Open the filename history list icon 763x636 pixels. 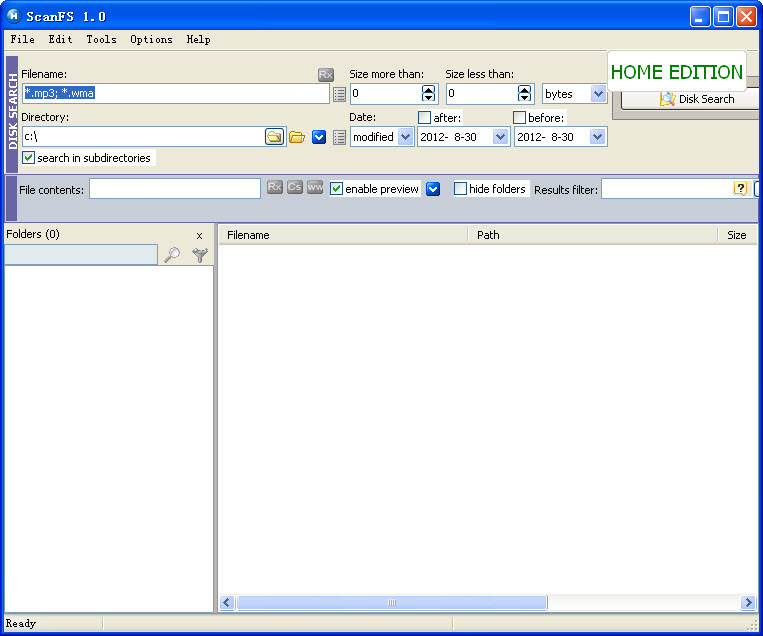(x=339, y=94)
